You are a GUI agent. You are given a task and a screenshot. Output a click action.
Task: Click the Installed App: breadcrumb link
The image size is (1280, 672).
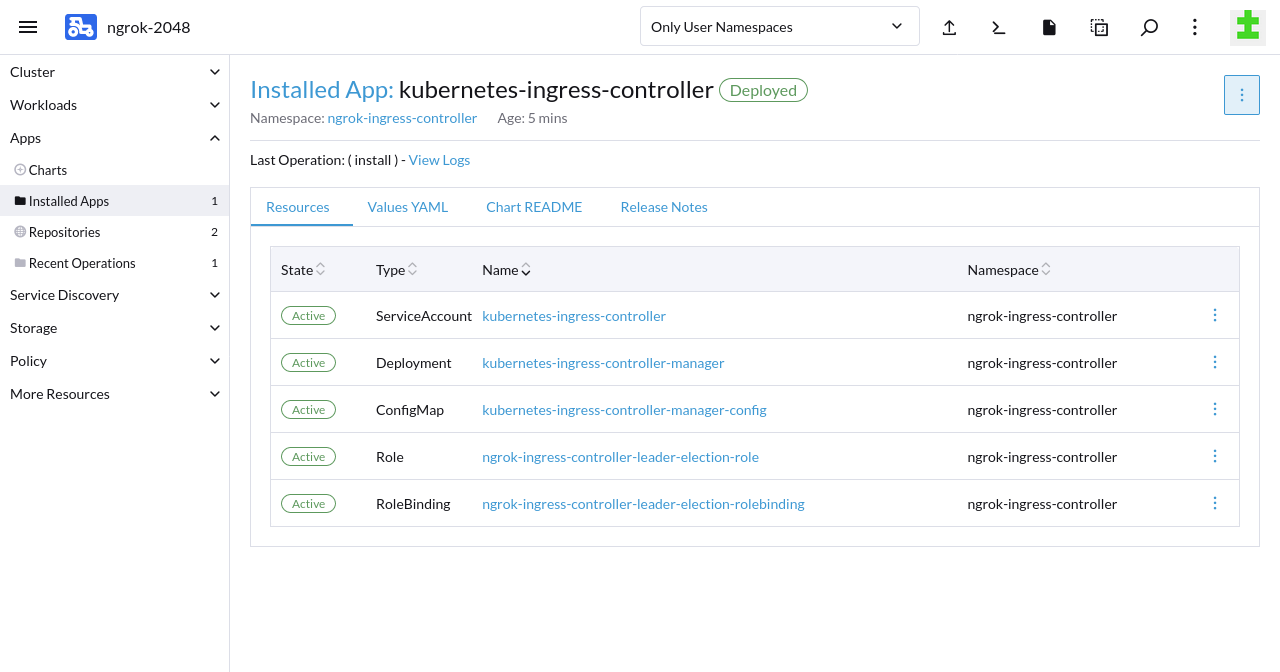click(x=322, y=90)
